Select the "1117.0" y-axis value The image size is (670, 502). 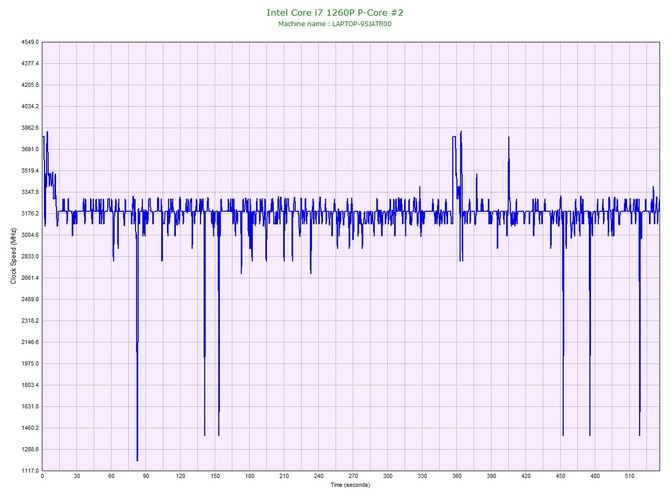[30, 471]
